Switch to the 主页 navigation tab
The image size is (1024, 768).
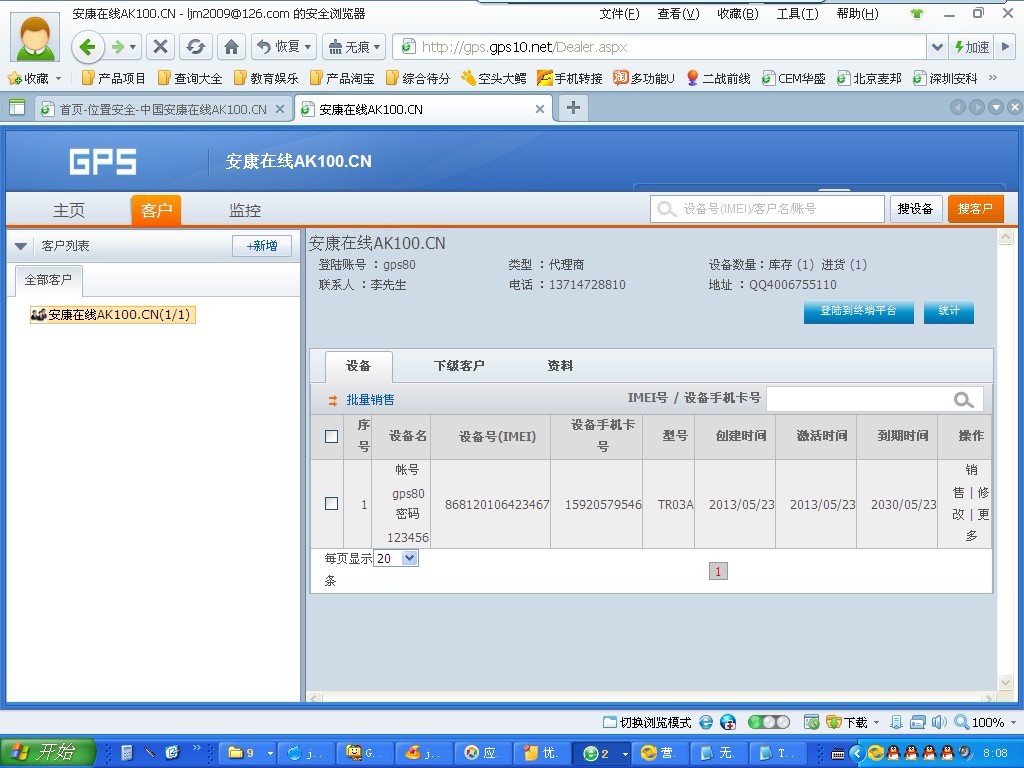point(69,210)
